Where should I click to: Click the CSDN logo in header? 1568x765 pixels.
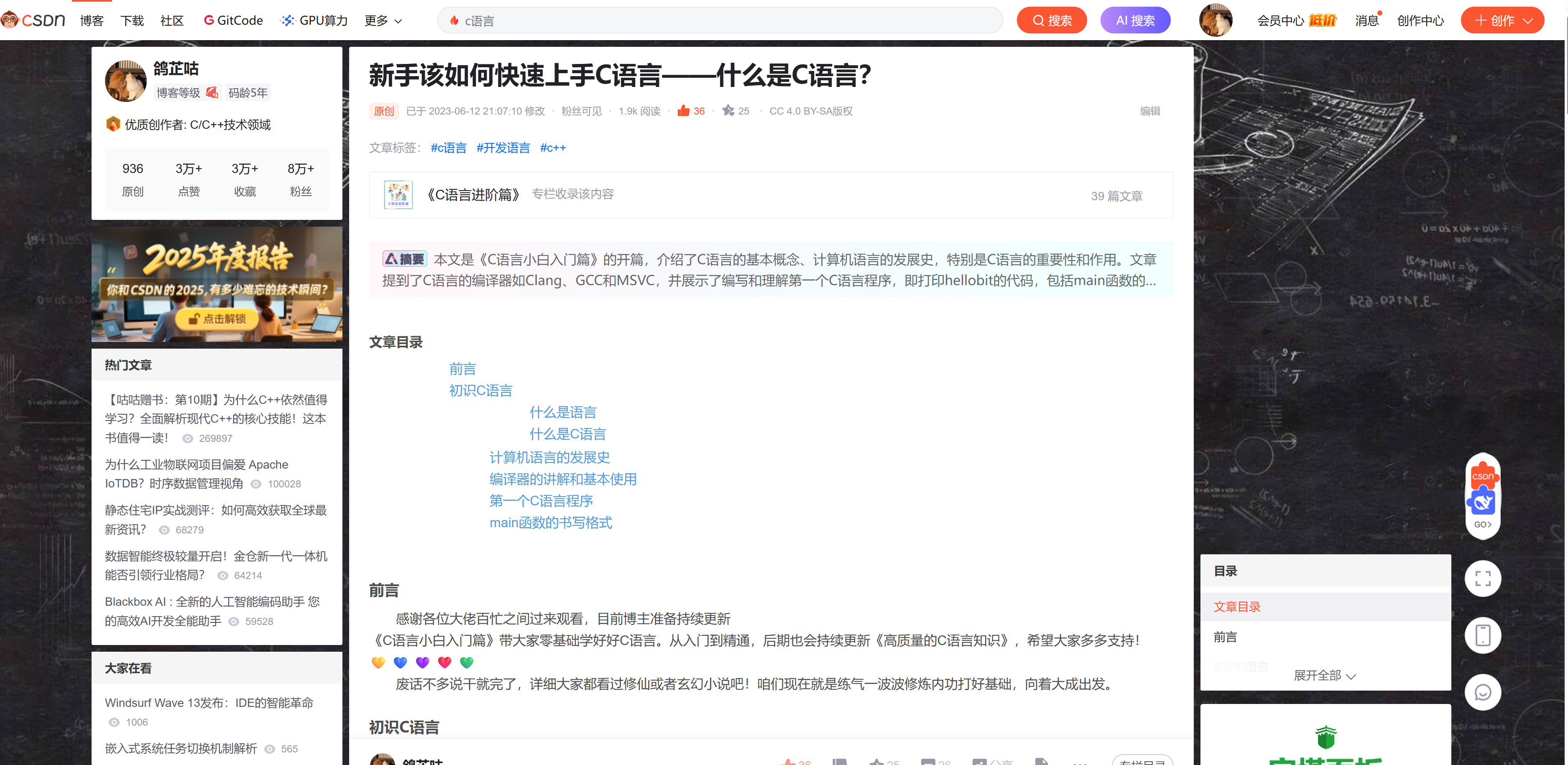point(34,20)
